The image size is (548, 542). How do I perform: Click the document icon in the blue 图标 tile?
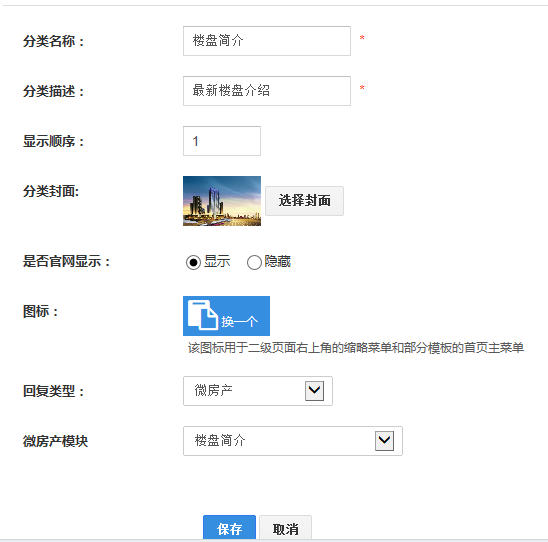[203, 315]
